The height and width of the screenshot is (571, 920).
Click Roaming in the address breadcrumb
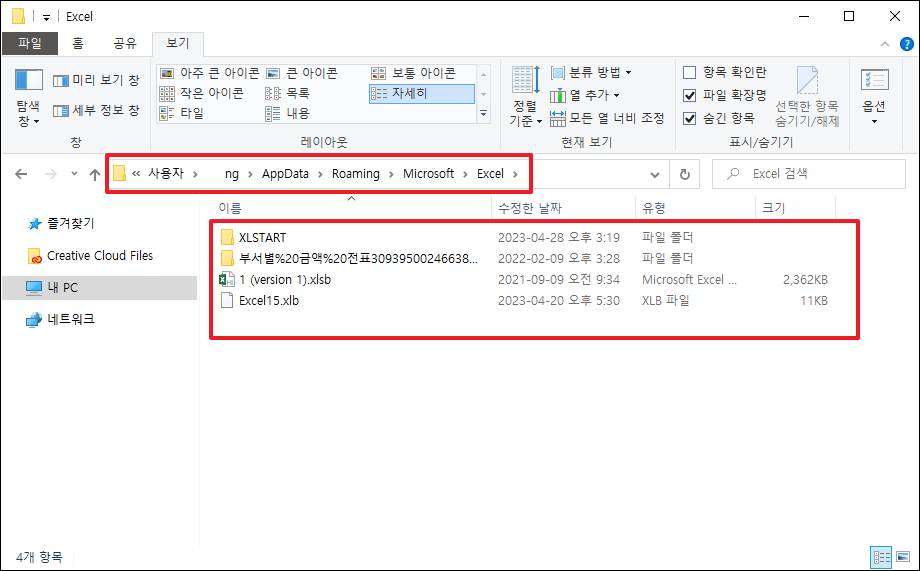coord(356,174)
